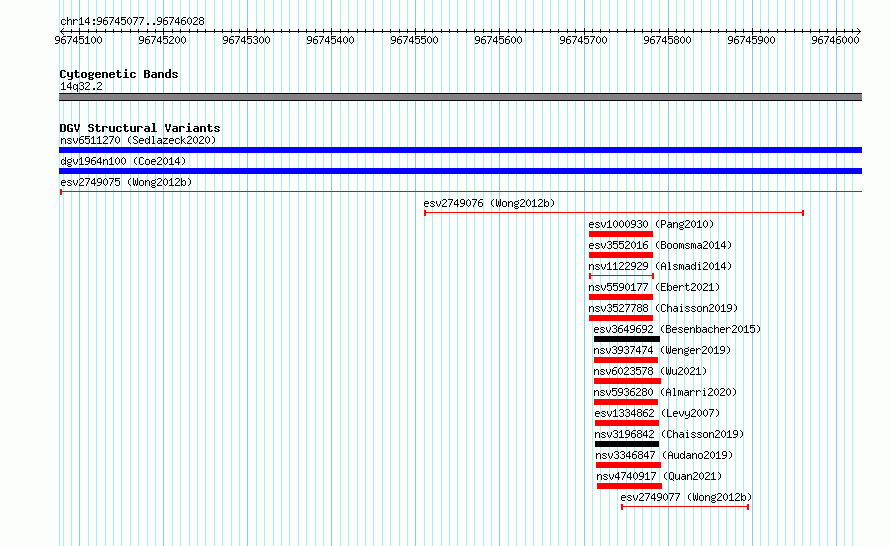
Task: Open nsv5936280 (Almarri2020) variant label
Action: 665,392
